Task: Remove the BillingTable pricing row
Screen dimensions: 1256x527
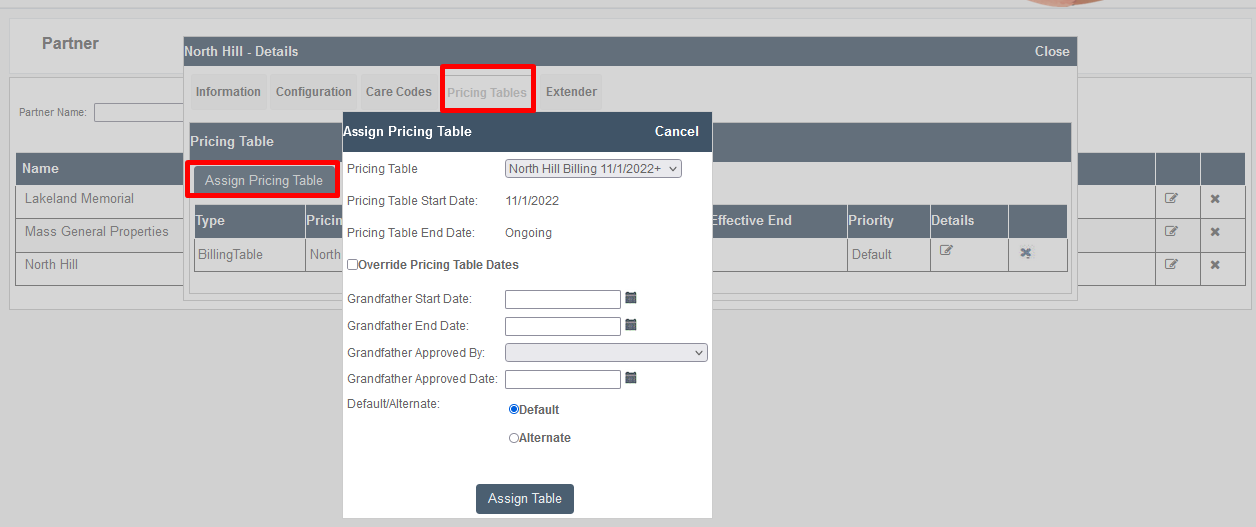Action: pyautogui.click(x=1025, y=253)
